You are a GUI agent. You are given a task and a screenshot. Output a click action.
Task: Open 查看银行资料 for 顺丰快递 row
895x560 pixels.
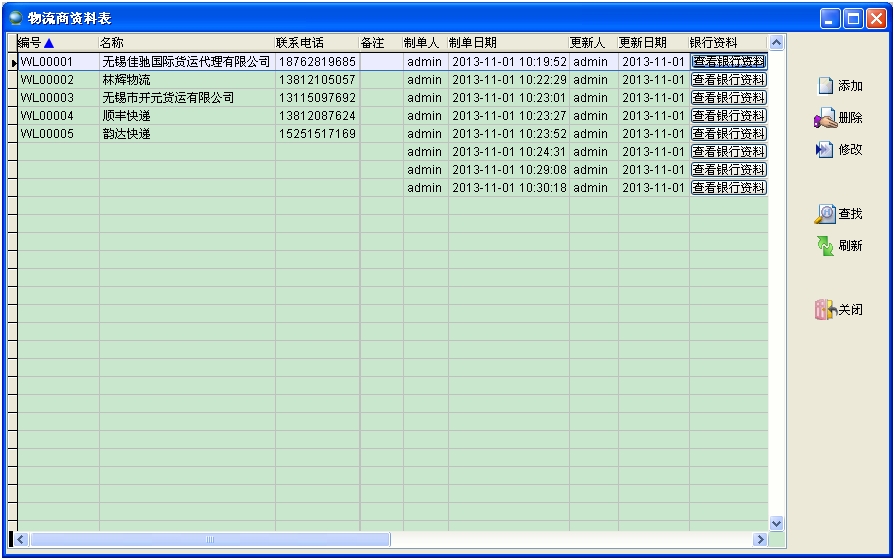point(728,116)
